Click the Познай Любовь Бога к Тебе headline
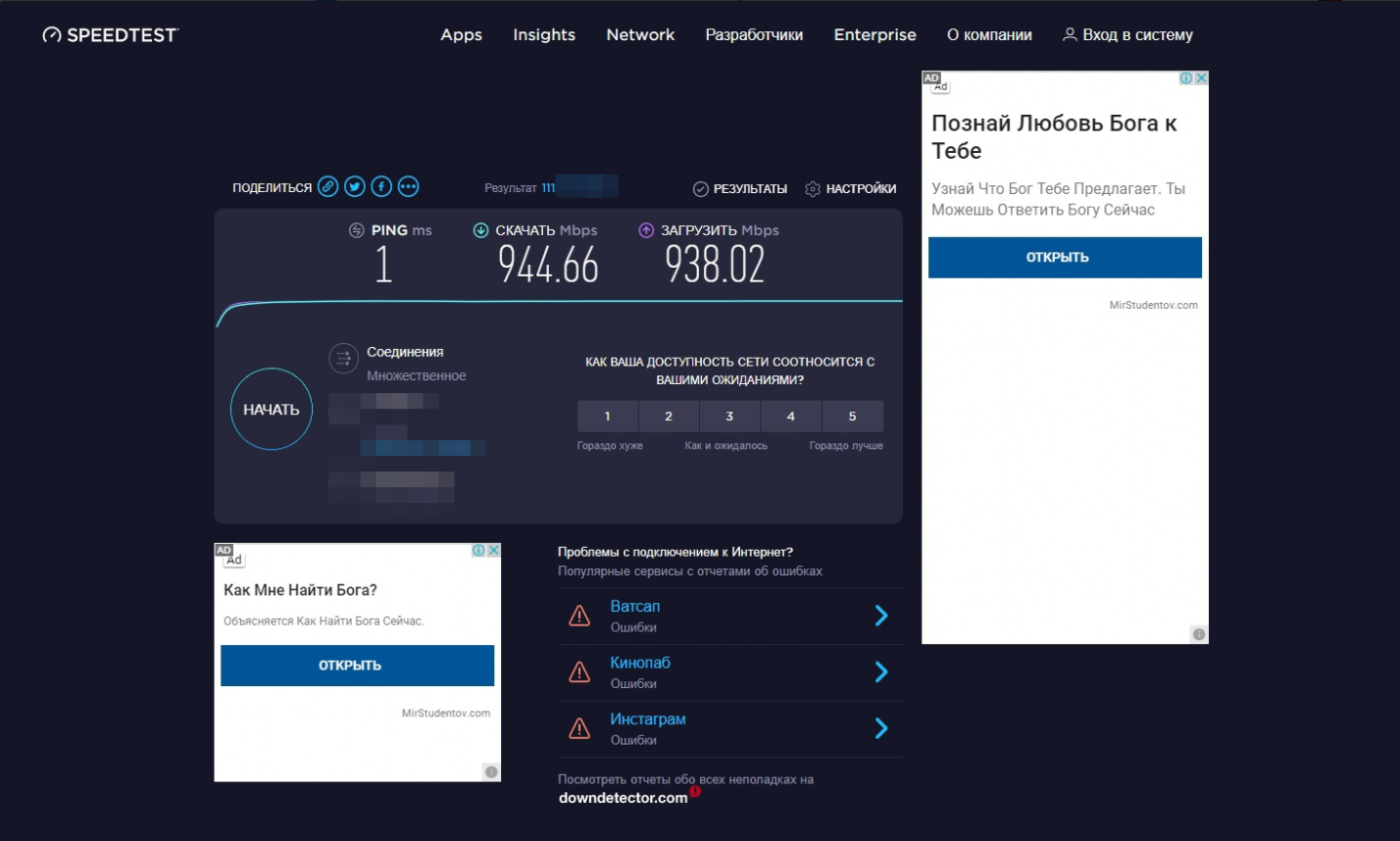The height and width of the screenshot is (841, 1400). (x=1055, y=137)
